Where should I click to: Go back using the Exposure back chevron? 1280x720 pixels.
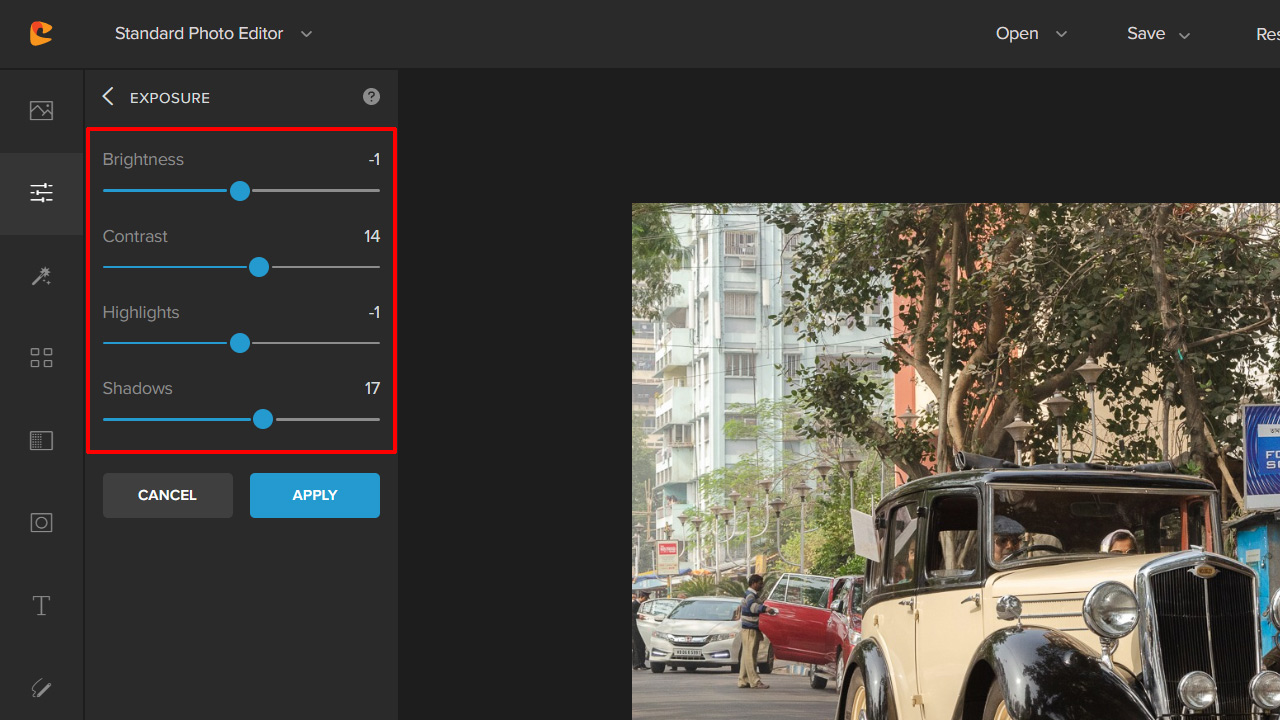pyautogui.click(x=108, y=97)
